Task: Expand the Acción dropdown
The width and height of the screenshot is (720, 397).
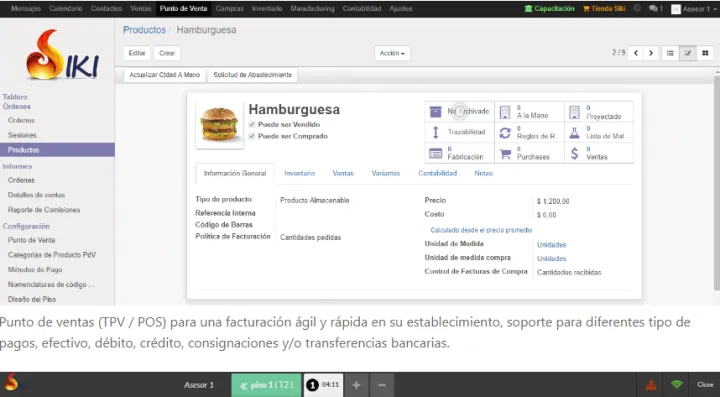Action: pos(392,53)
